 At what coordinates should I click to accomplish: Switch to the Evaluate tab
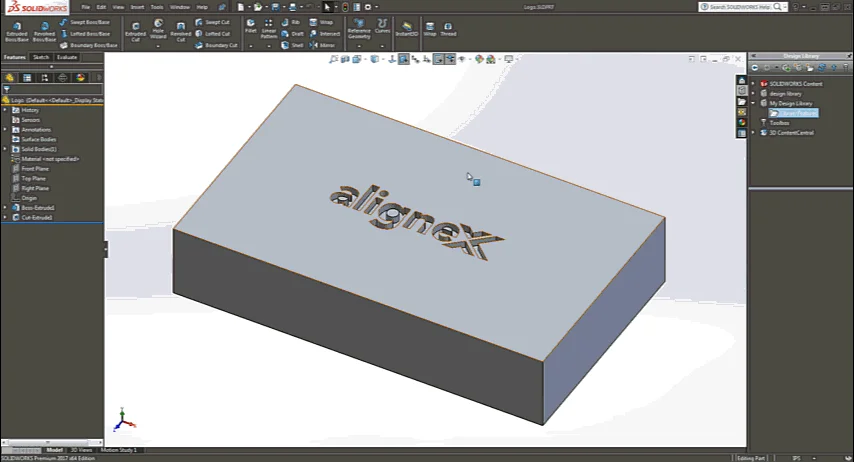[x=66, y=57]
